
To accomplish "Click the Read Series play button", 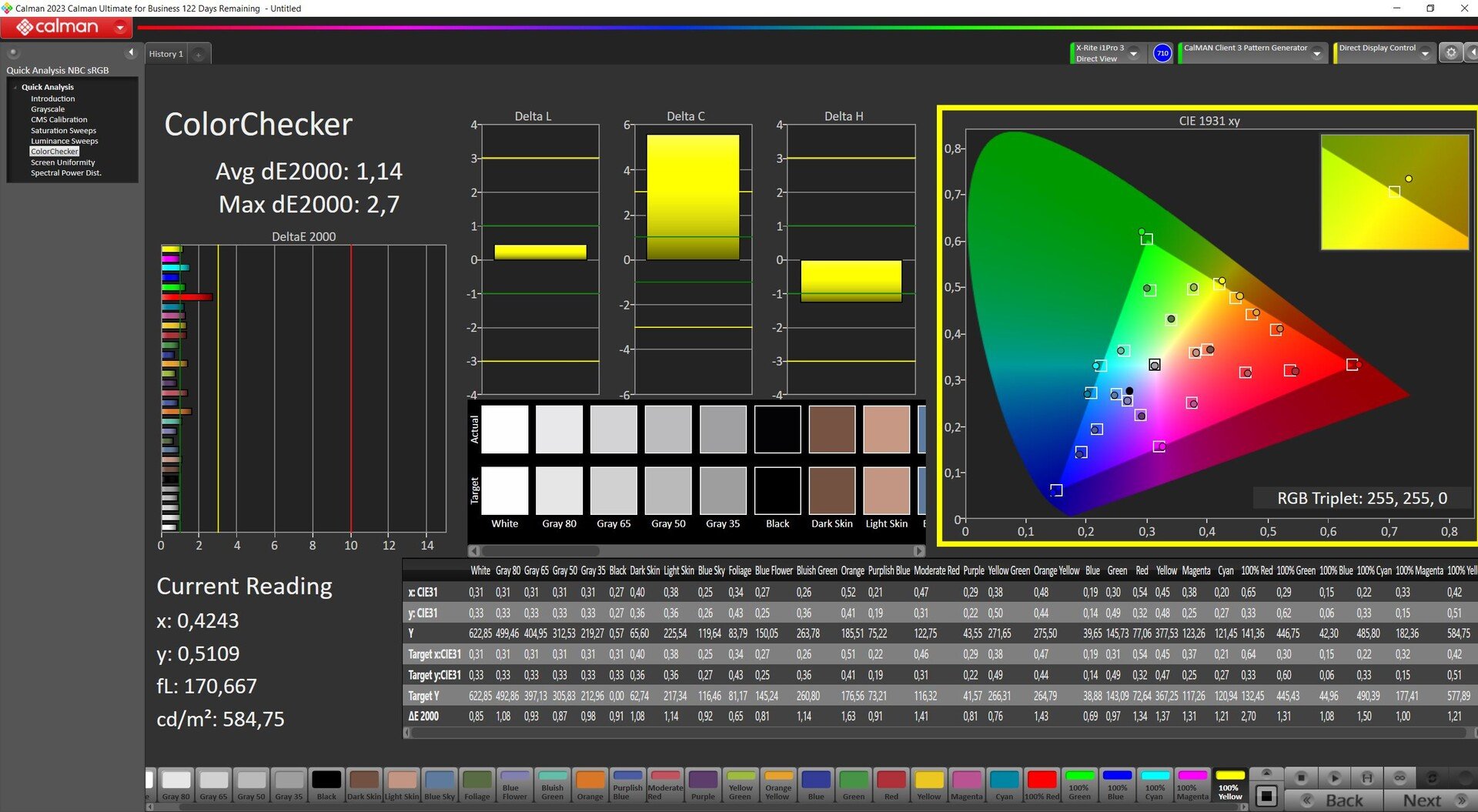I will pyautogui.click(x=1334, y=778).
